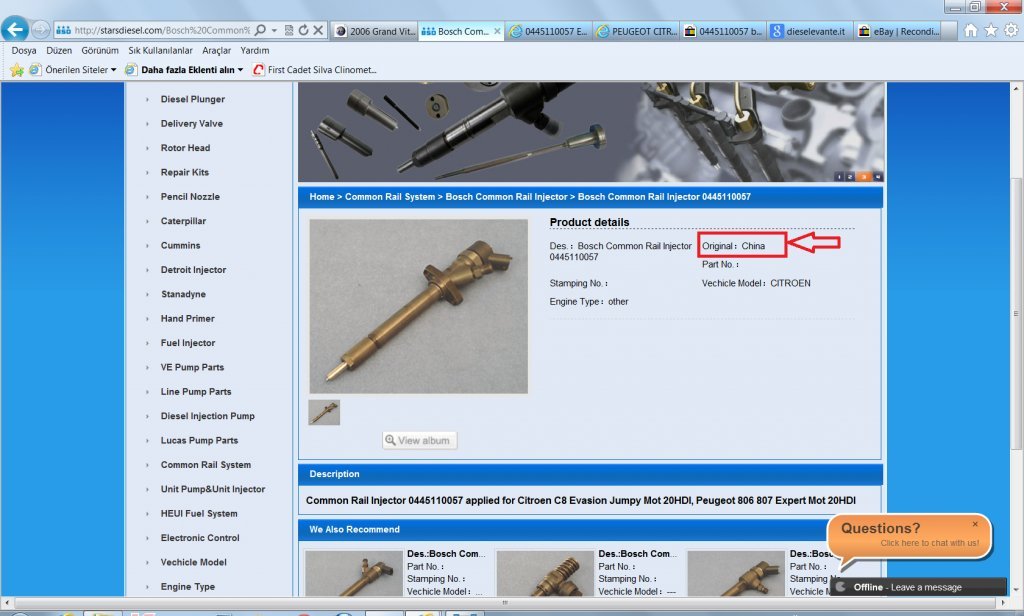Switch to the PEUGEOT CITR... tab
Screen dimensions: 1024x616
[x=636, y=31]
